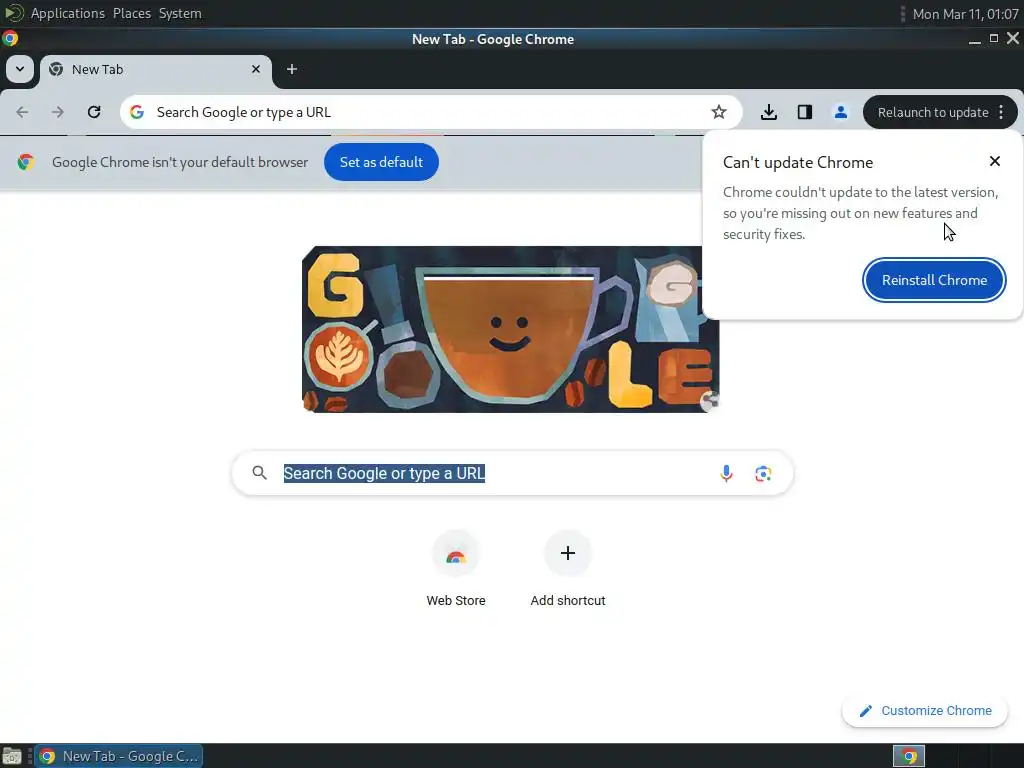Click the Chrome logo in default browser bar
Screen dimensions: 1024x768
click(26, 162)
